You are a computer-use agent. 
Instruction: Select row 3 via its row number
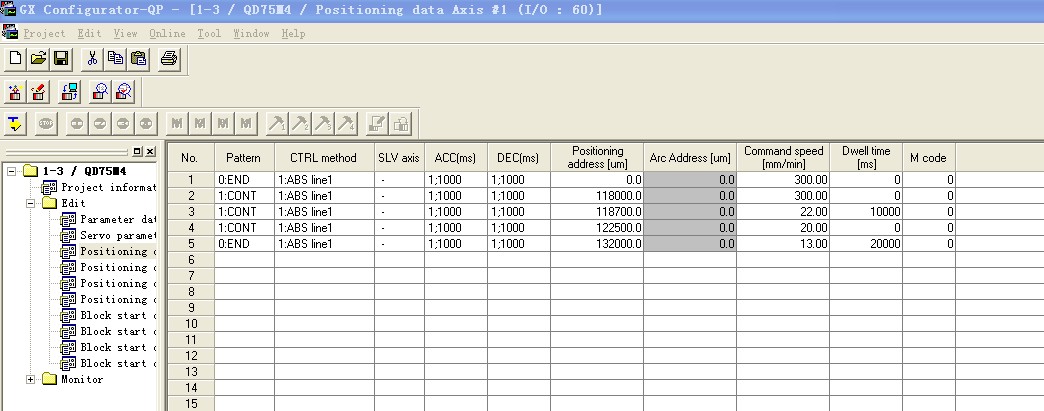pyautogui.click(x=190, y=213)
